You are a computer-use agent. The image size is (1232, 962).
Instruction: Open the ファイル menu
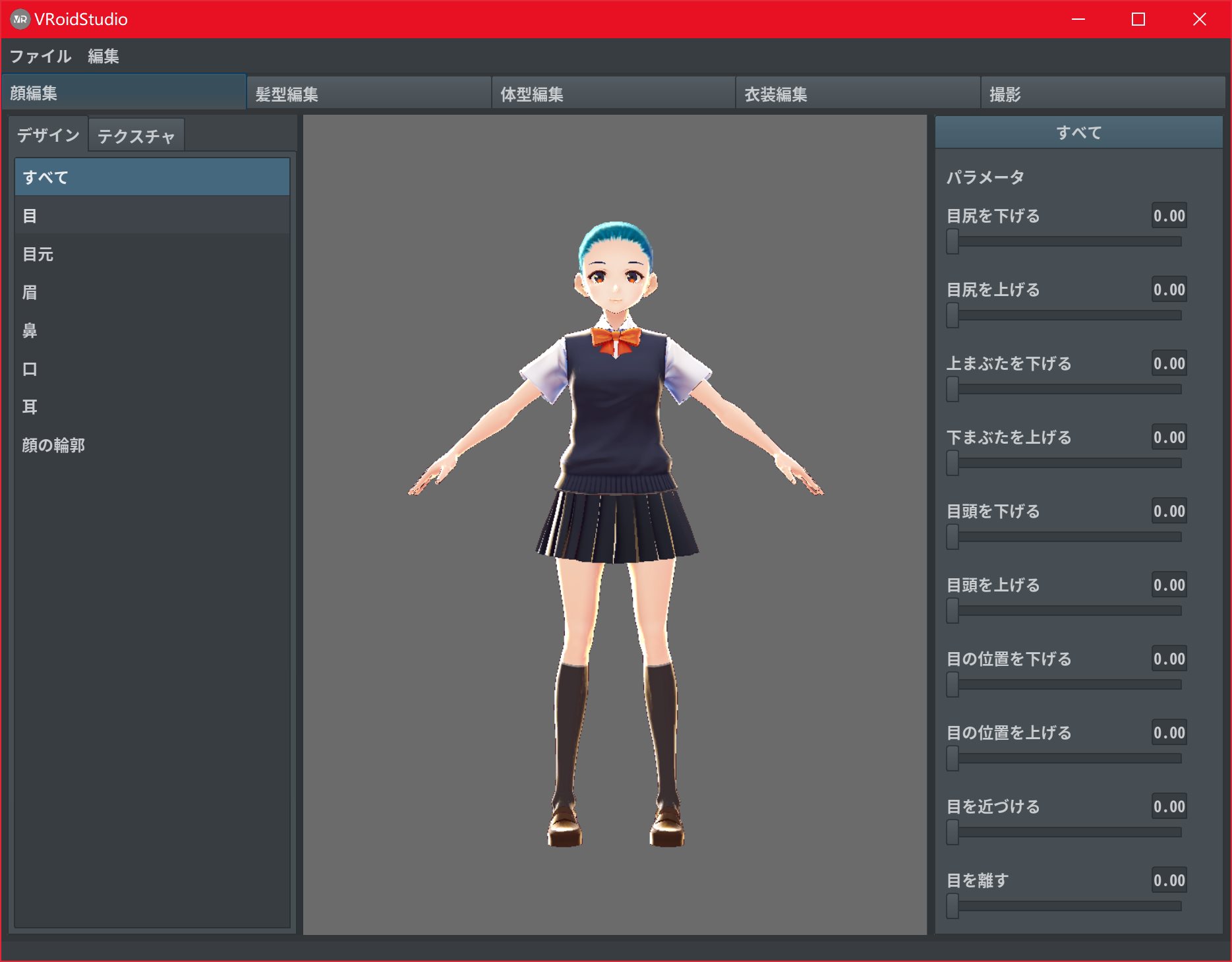click(40, 56)
